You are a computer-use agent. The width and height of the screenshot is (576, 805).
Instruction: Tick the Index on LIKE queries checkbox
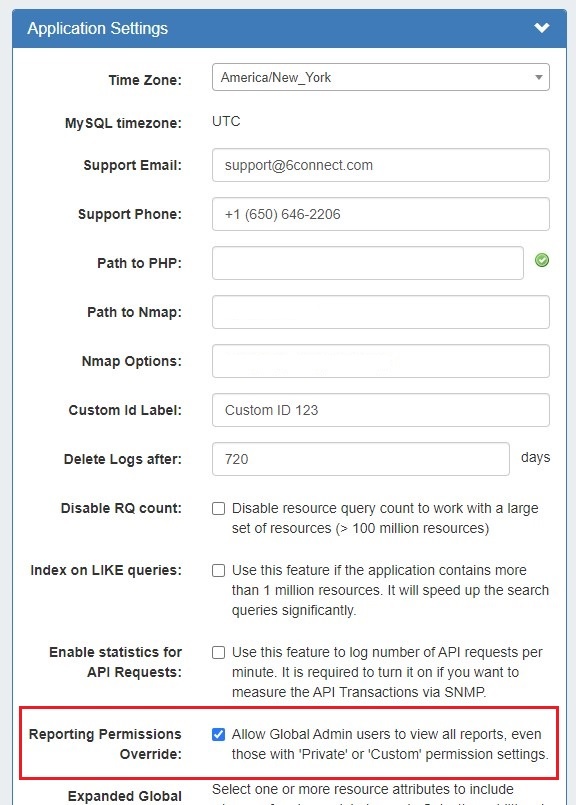pos(218,570)
